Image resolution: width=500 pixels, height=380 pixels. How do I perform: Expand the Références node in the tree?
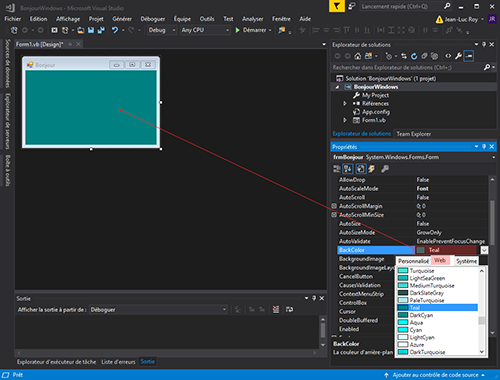(x=345, y=104)
